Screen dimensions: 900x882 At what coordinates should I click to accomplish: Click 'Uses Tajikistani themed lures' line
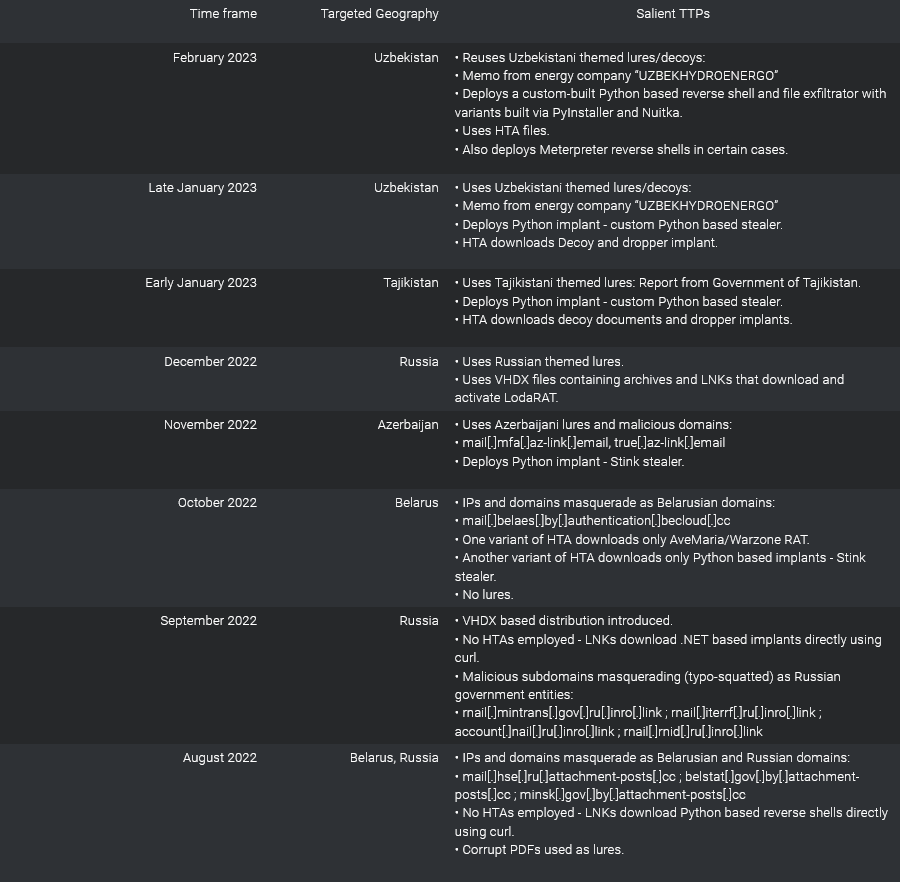click(658, 283)
